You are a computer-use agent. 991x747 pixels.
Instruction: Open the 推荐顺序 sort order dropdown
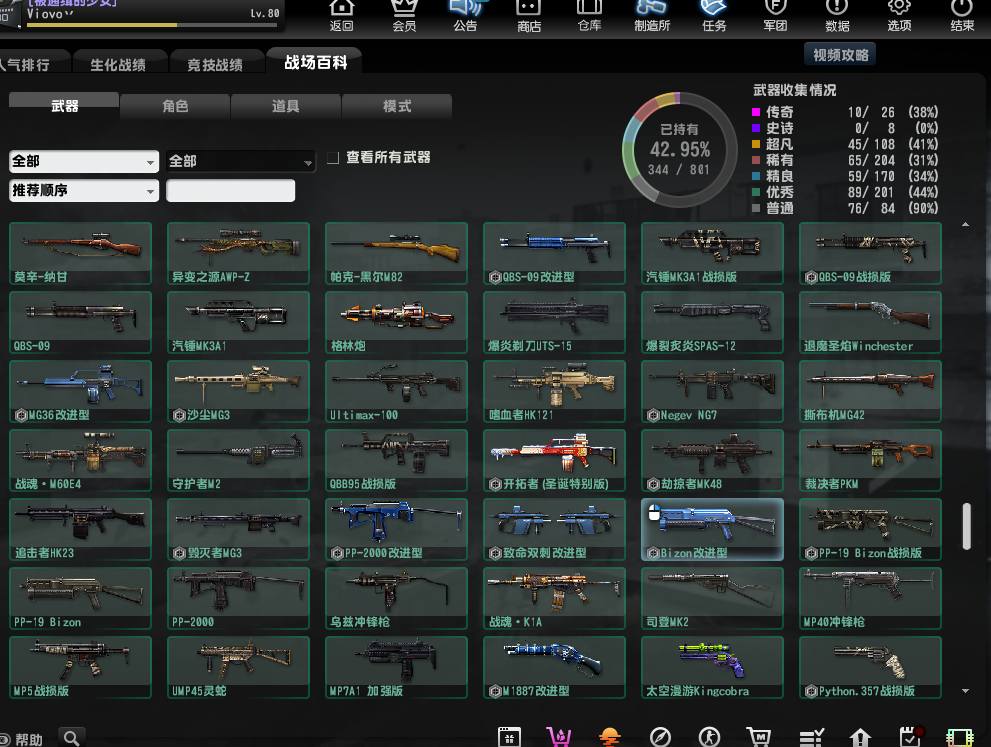[x=84, y=190]
